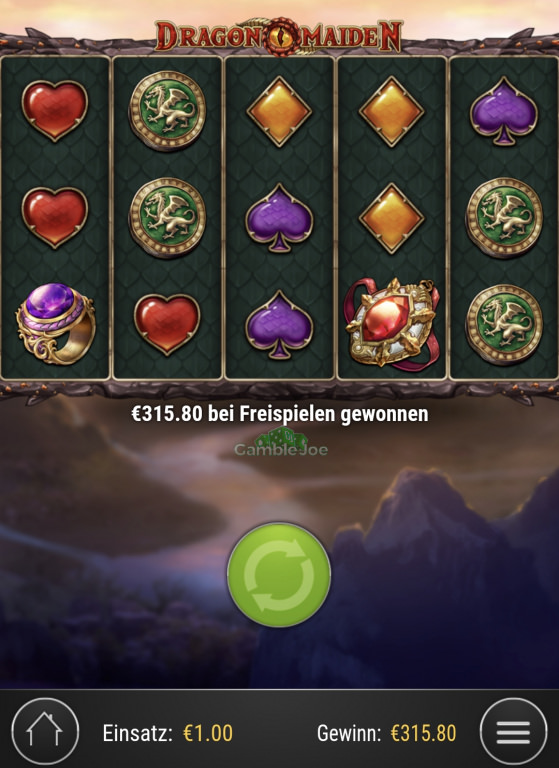Tap the bottom dragon coin on reel five
559x768 pixels.
click(504, 324)
